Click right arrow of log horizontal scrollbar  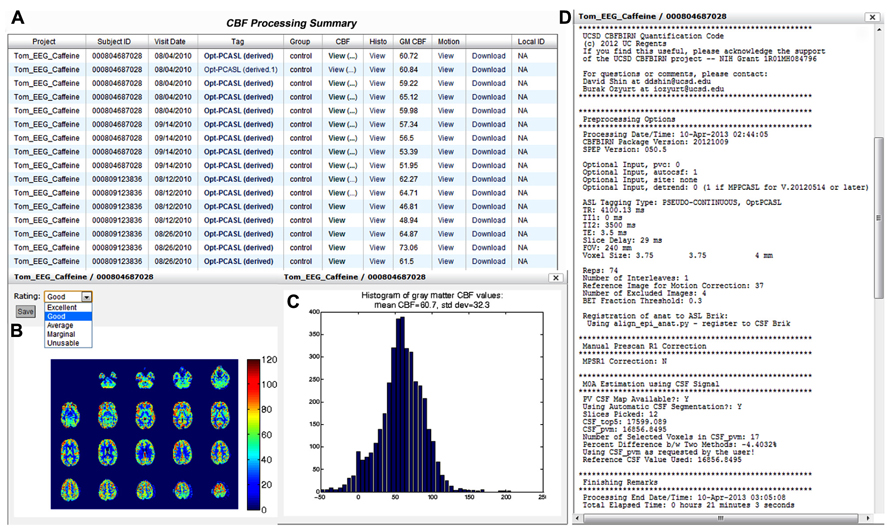(x=868, y=518)
